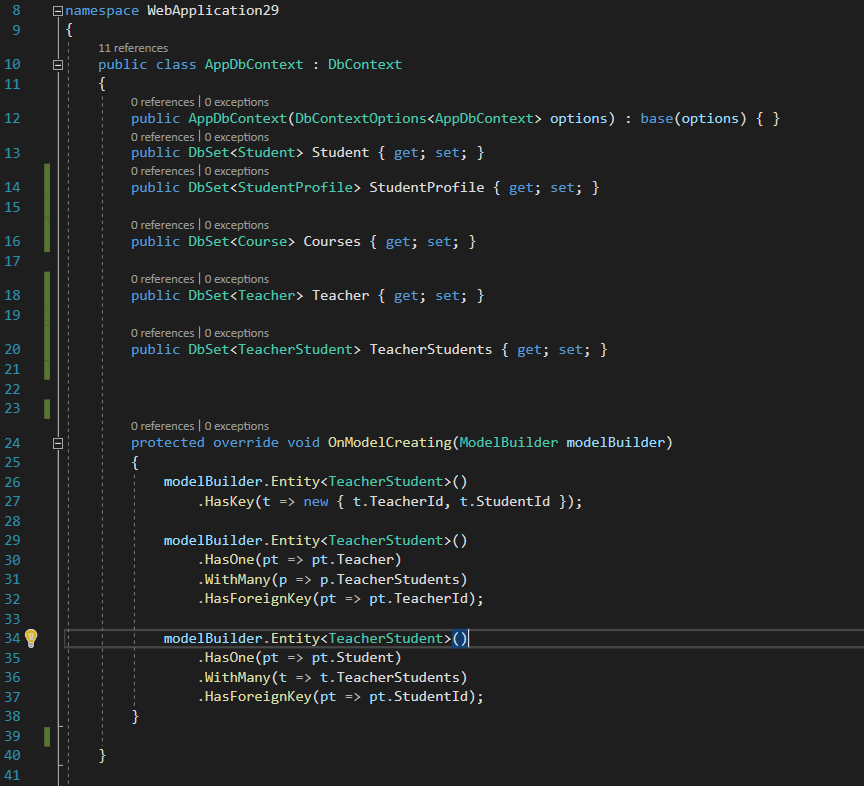The height and width of the screenshot is (786, 864).
Task: Click the OnModelCreating method name
Action: pos(390,443)
